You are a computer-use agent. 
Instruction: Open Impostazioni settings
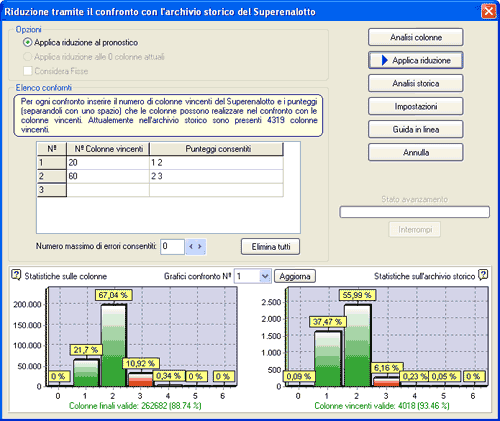[x=416, y=106]
